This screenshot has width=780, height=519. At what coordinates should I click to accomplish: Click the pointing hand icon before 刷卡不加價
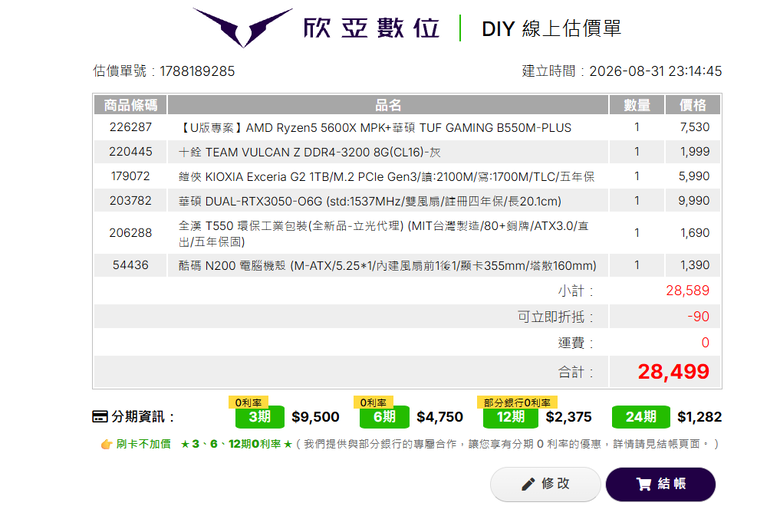[x=106, y=444]
